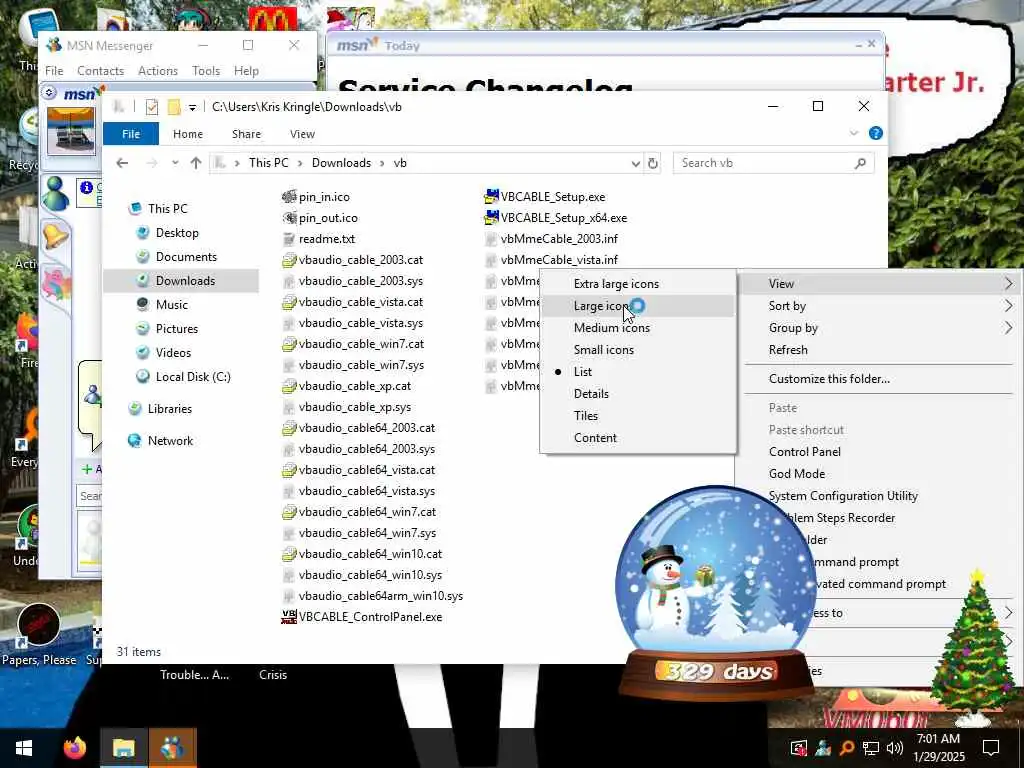
Task: Choose Large icons view option
Action: coord(638,306)
